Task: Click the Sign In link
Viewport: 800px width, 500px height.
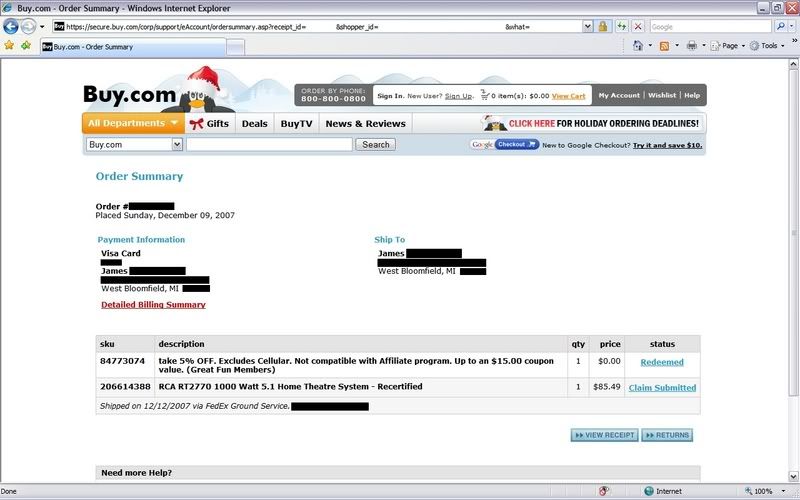Action: [x=390, y=96]
